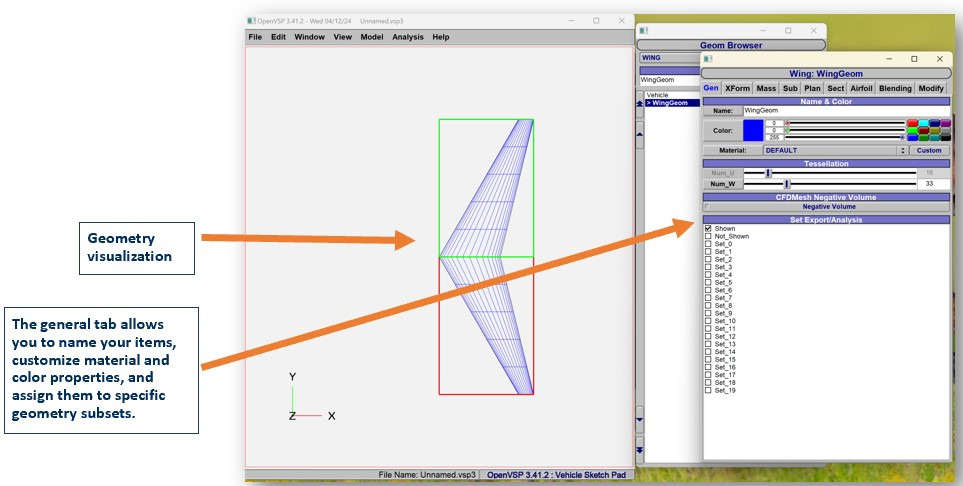The height and width of the screenshot is (486, 963).
Task: Uncheck the Shown set checkbox
Action: pyautogui.click(x=709, y=229)
